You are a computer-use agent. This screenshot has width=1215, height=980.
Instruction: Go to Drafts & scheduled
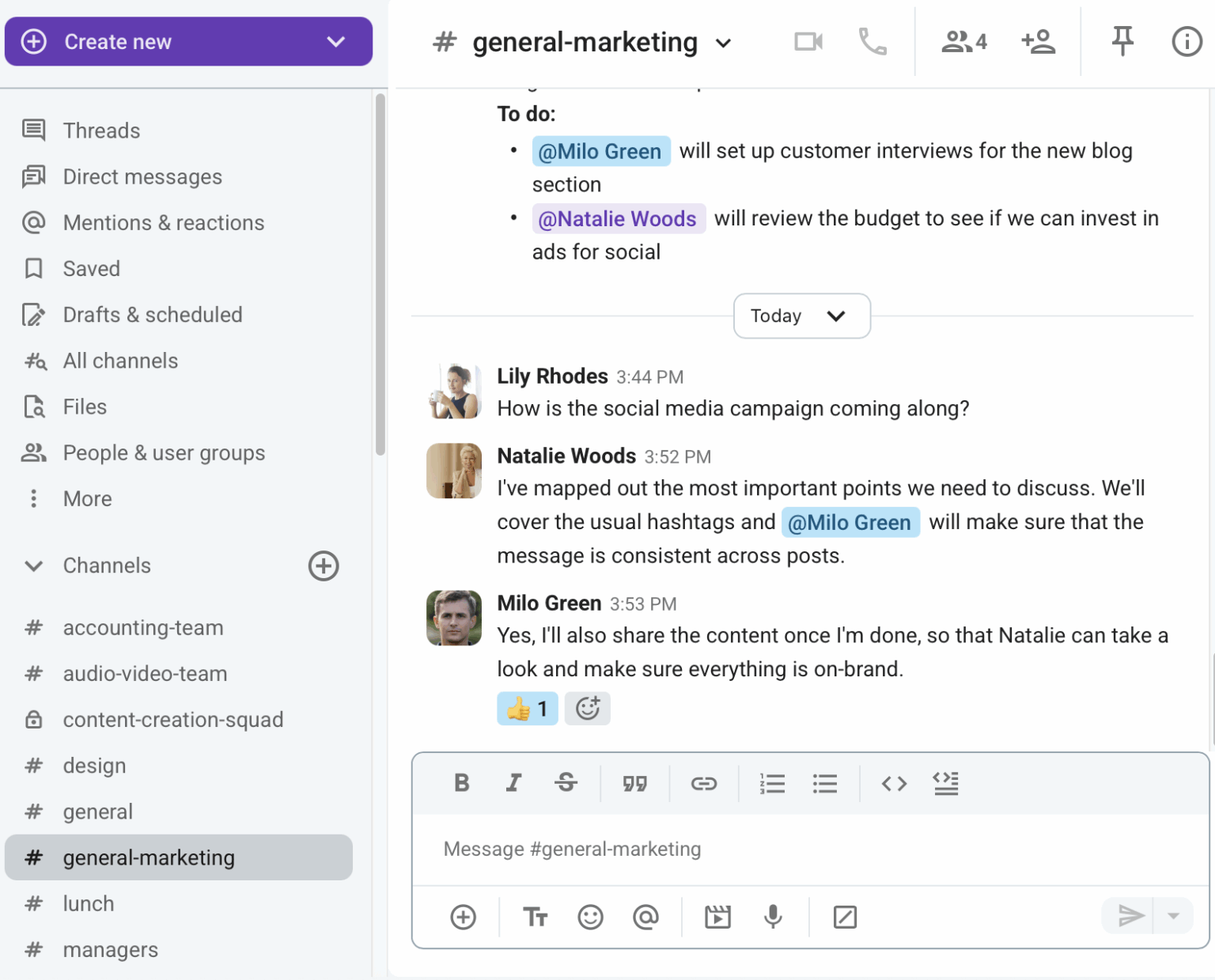point(152,314)
